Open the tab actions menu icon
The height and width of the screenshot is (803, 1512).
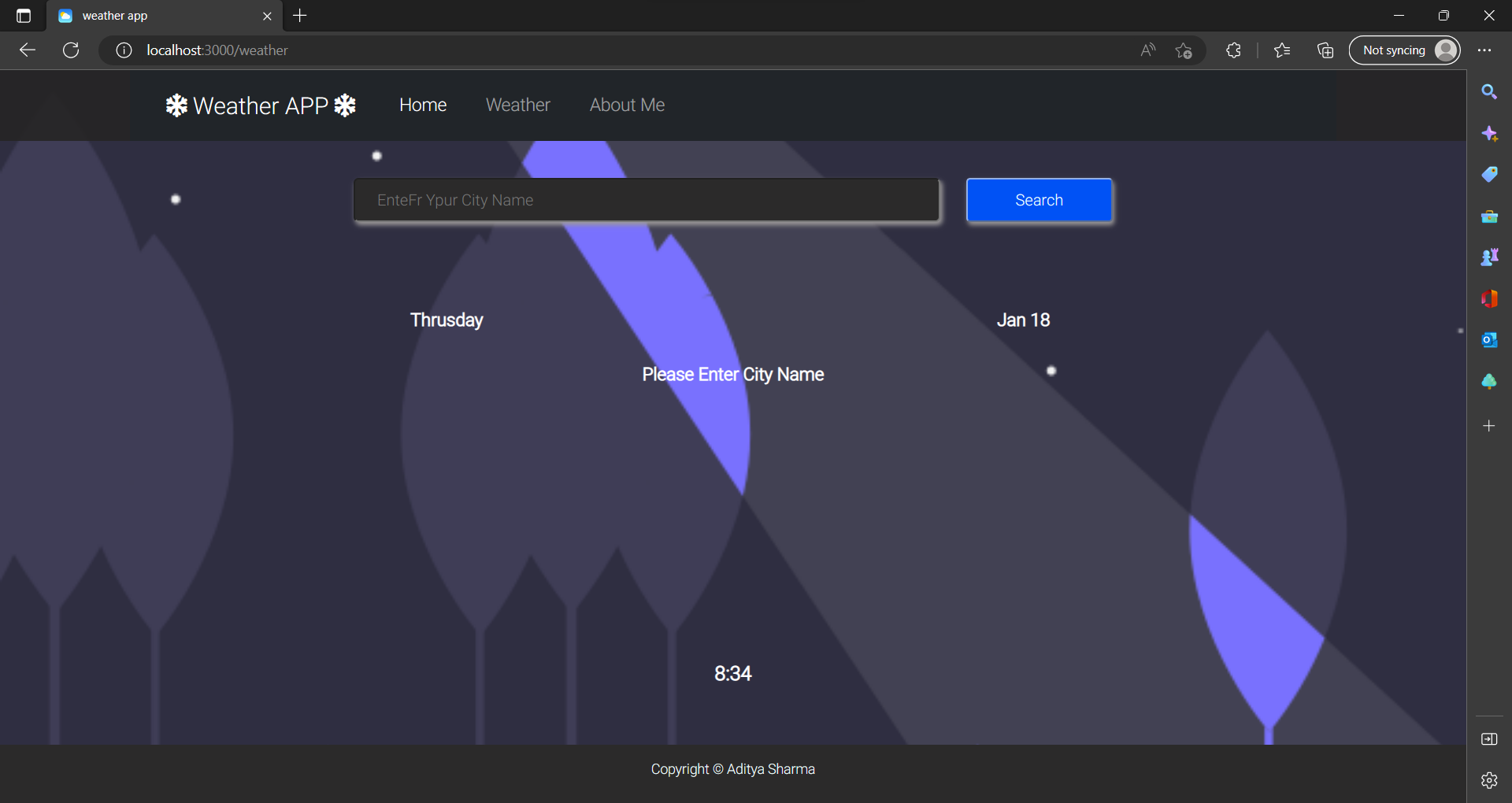[x=24, y=16]
